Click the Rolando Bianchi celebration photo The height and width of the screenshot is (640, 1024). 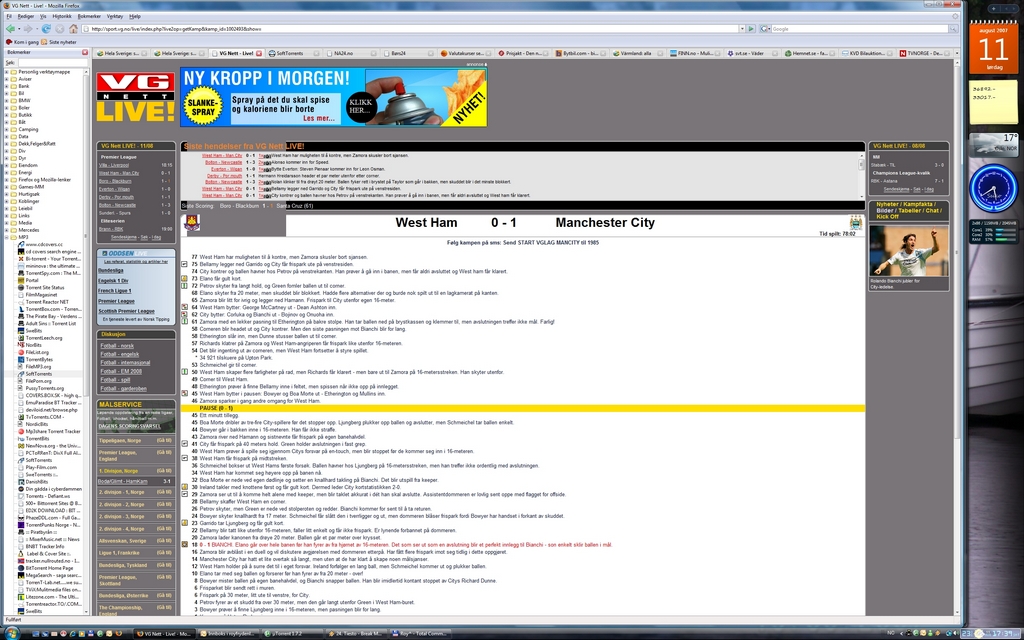[x=908, y=251]
